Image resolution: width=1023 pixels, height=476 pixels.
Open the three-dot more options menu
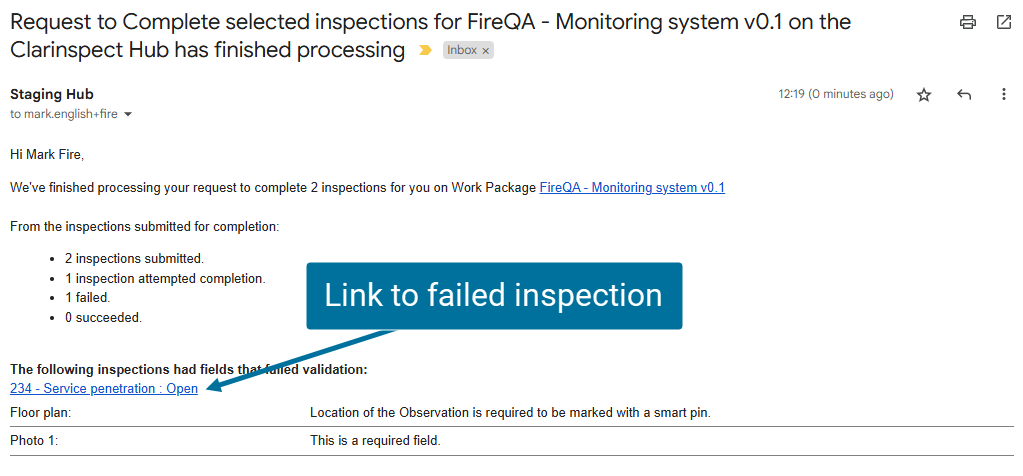pyautogui.click(x=1004, y=95)
